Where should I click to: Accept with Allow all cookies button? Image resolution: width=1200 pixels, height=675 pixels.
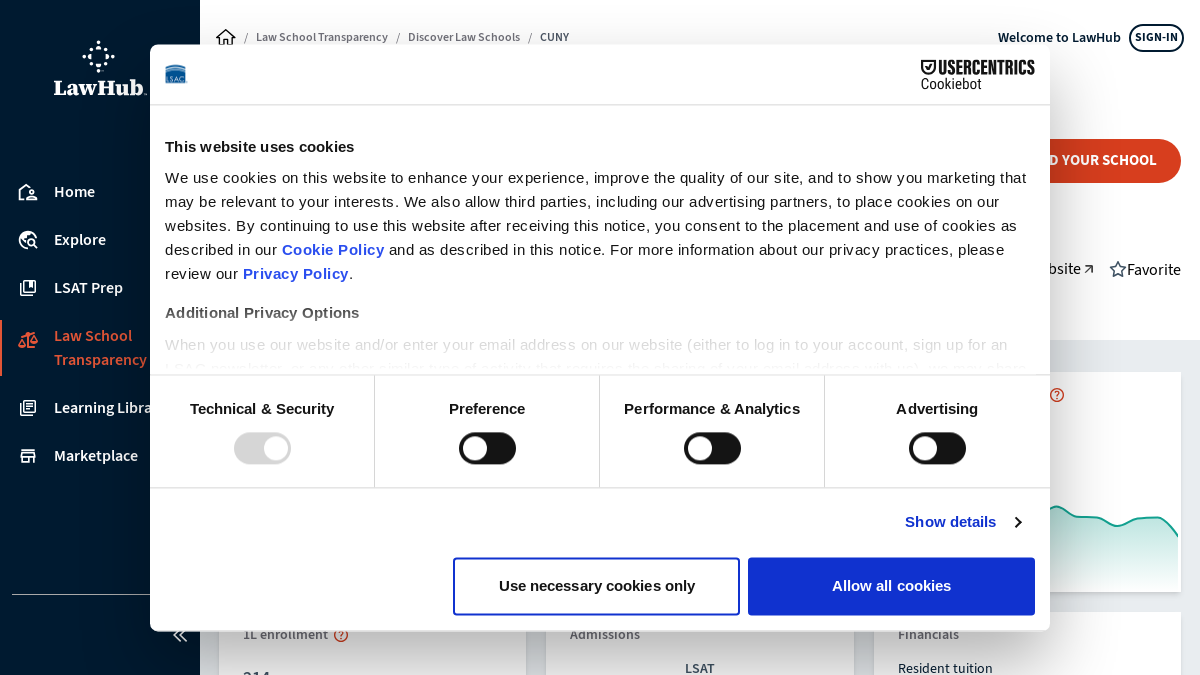[x=891, y=586]
